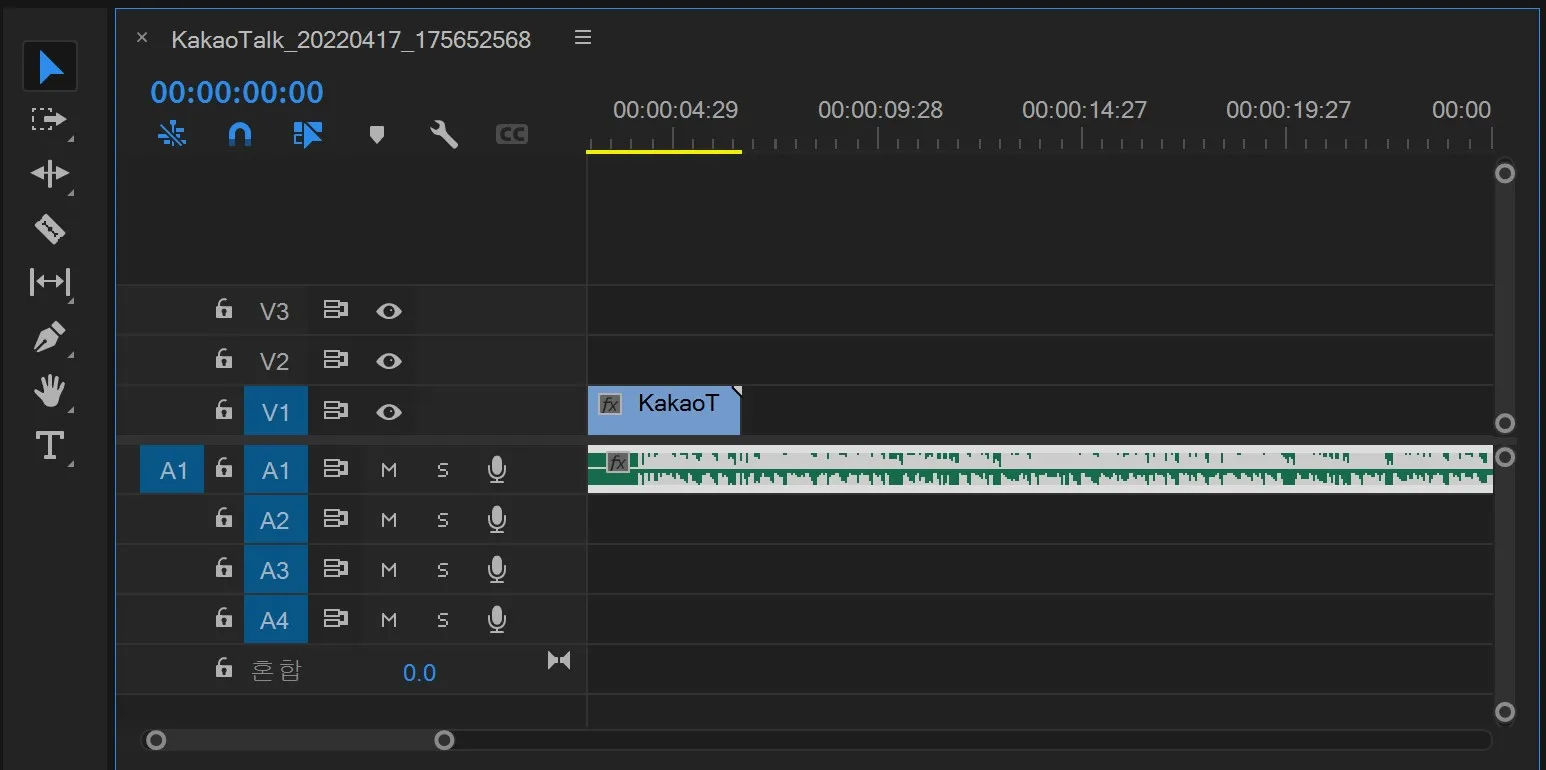The image size is (1546, 770).
Task: Lock the A3 audio track
Action: pyautogui.click(x=224, y=568)
